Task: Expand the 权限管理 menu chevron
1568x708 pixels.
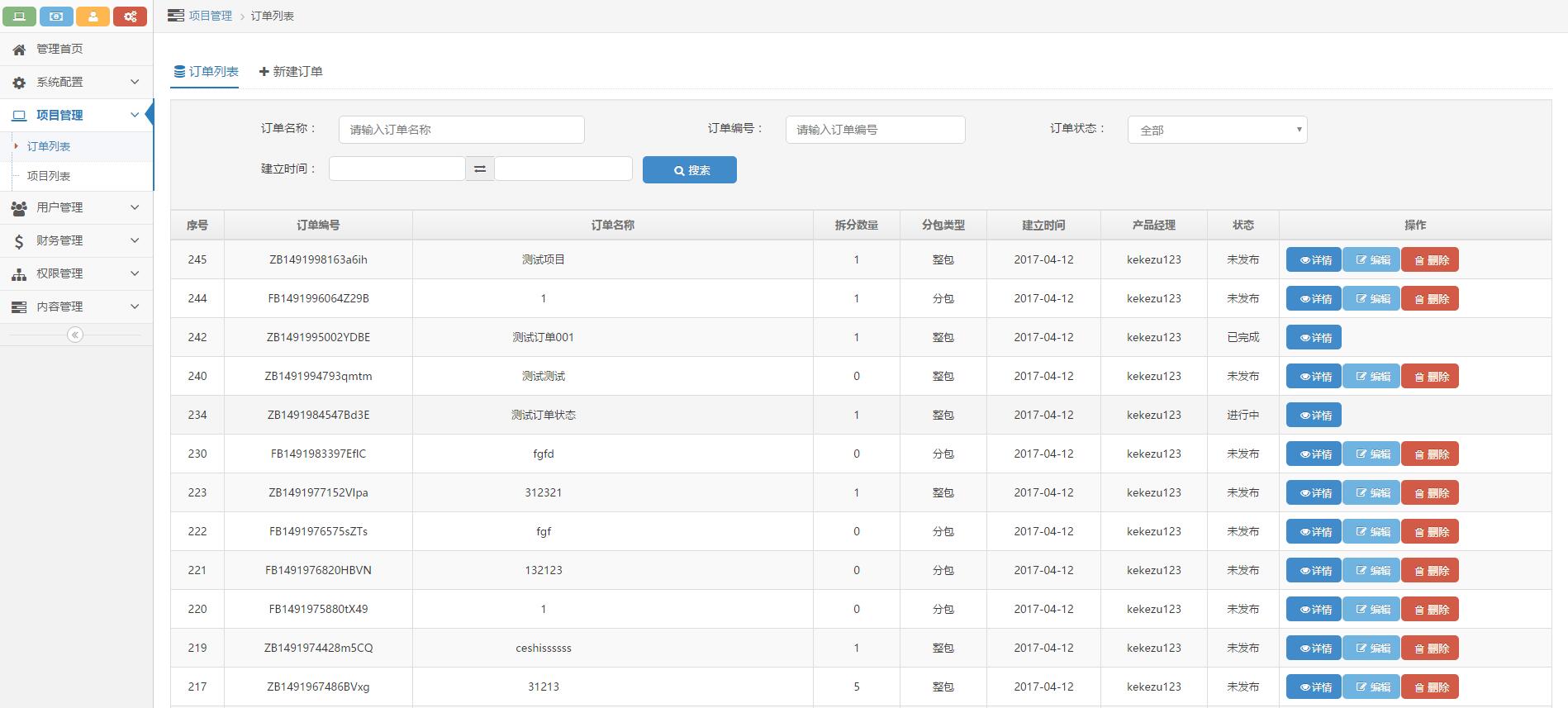Action: [135, 273]
